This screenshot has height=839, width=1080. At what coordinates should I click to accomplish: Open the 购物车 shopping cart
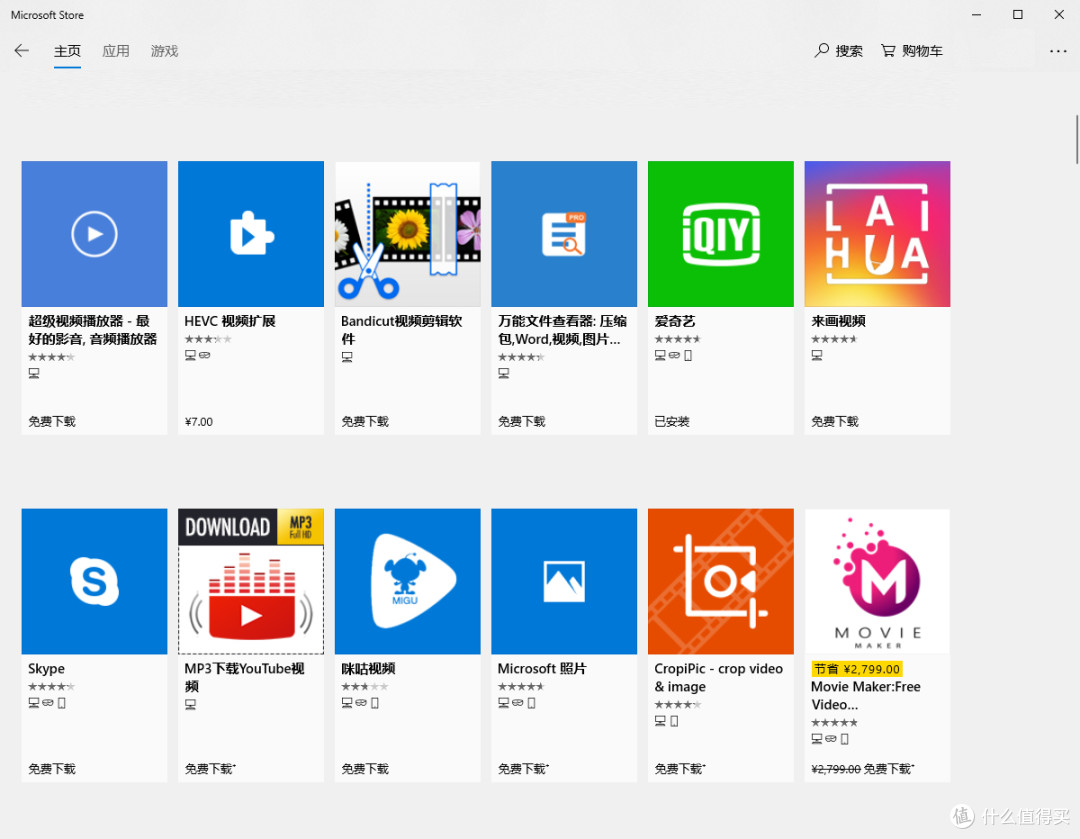(912, 51)
